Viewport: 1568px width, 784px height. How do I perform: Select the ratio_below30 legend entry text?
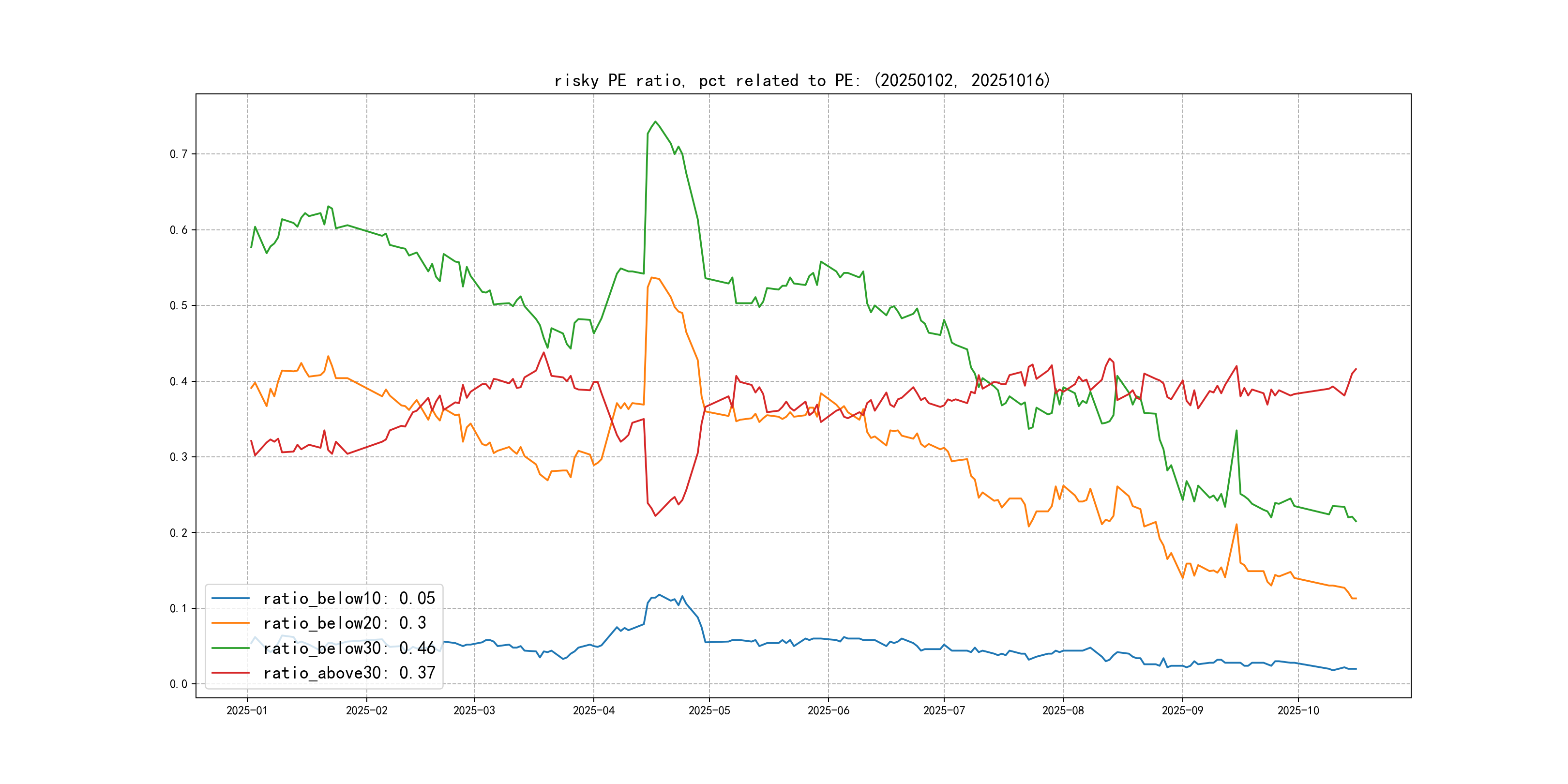point(349,648)
